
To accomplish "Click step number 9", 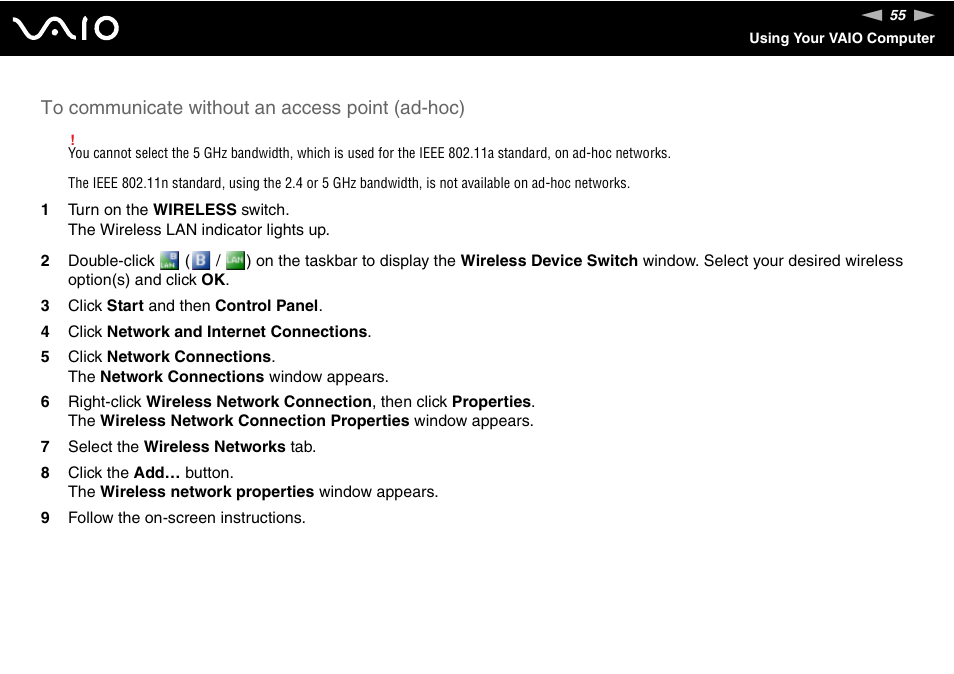I will (x=45, y=518).
